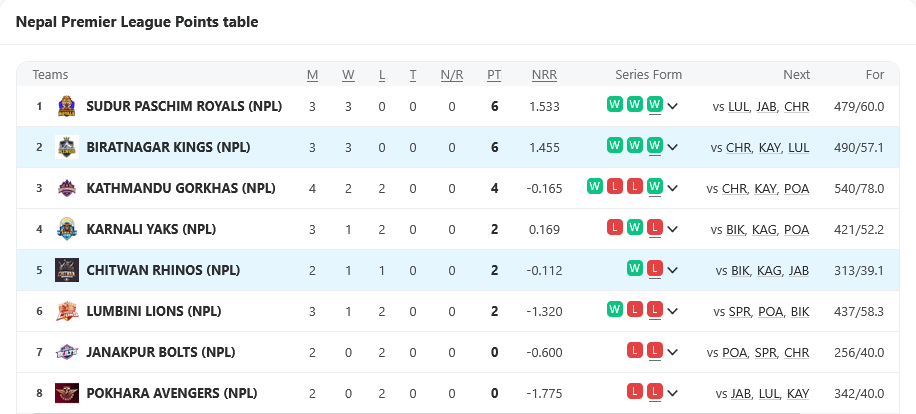Click first W badge in Kathmandu Gorkhas form
916x414 pixels.
(x=595, y=186)
